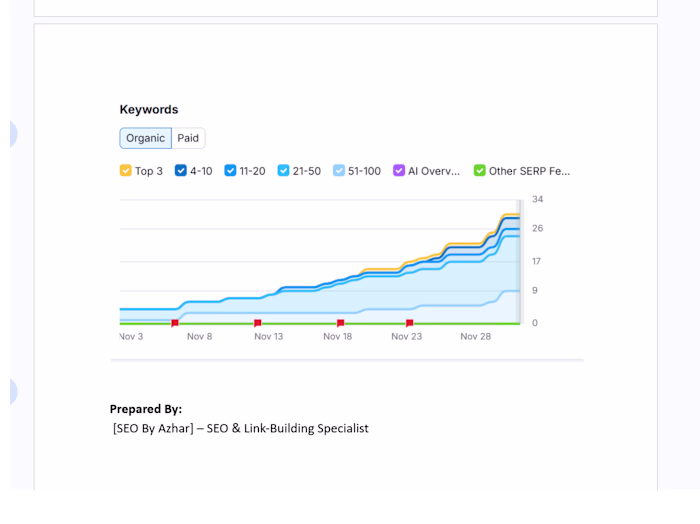
Task: Open the red flag note near Nov 13
Action: point(258,323)
